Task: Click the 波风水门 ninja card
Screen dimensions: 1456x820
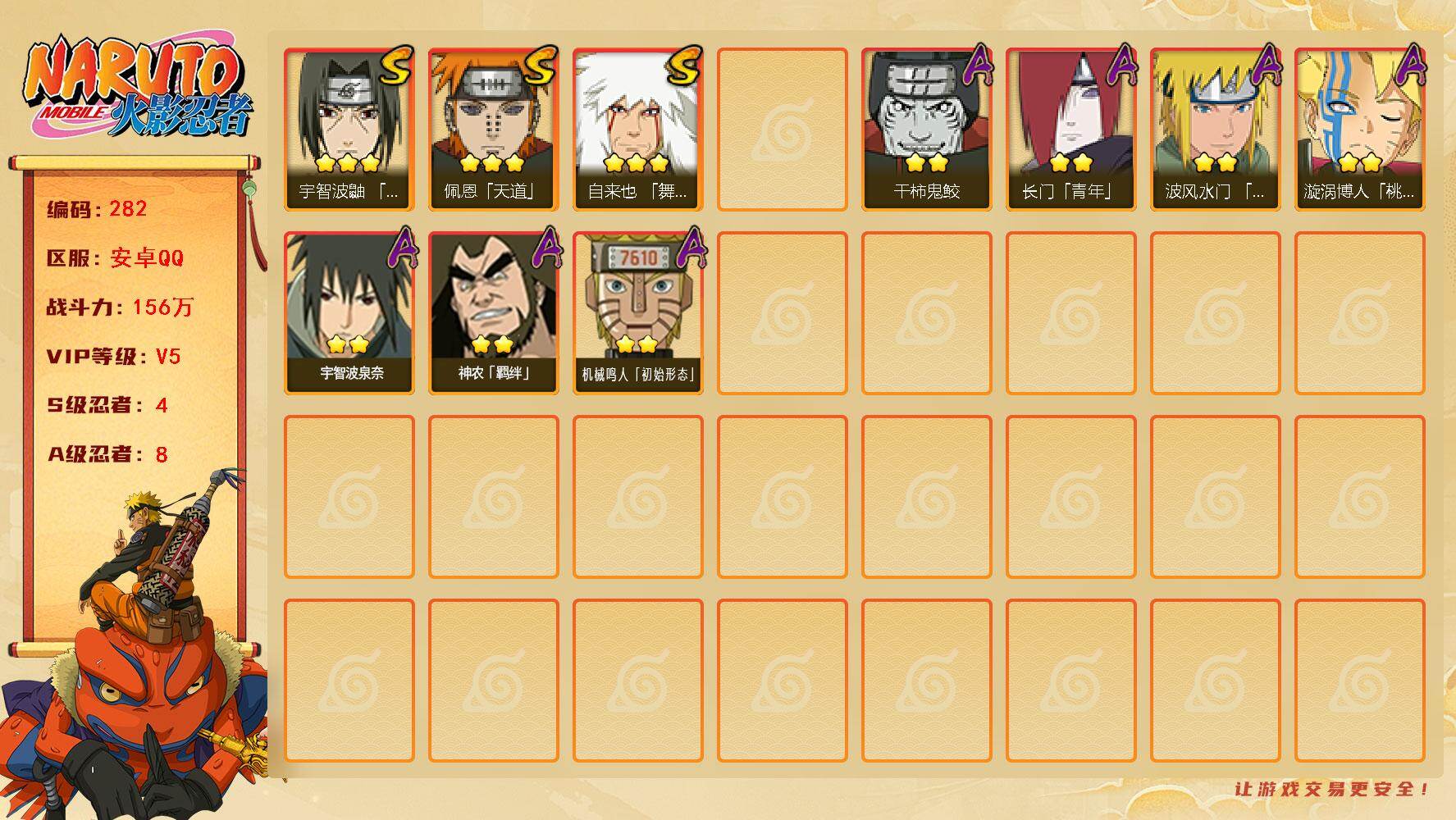Action: click(x=1216, y=130)
